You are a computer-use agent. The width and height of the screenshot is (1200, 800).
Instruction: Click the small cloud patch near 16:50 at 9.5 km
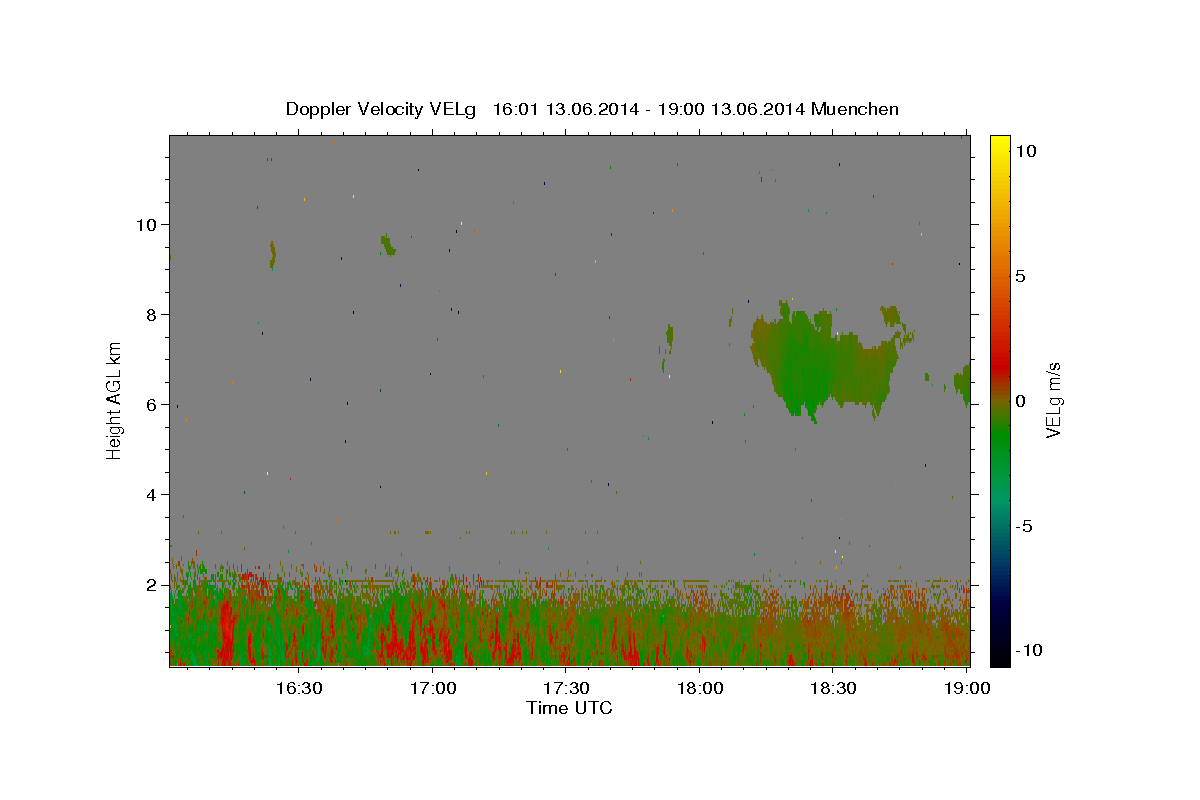pyautogui.click(x=388, y=245)
